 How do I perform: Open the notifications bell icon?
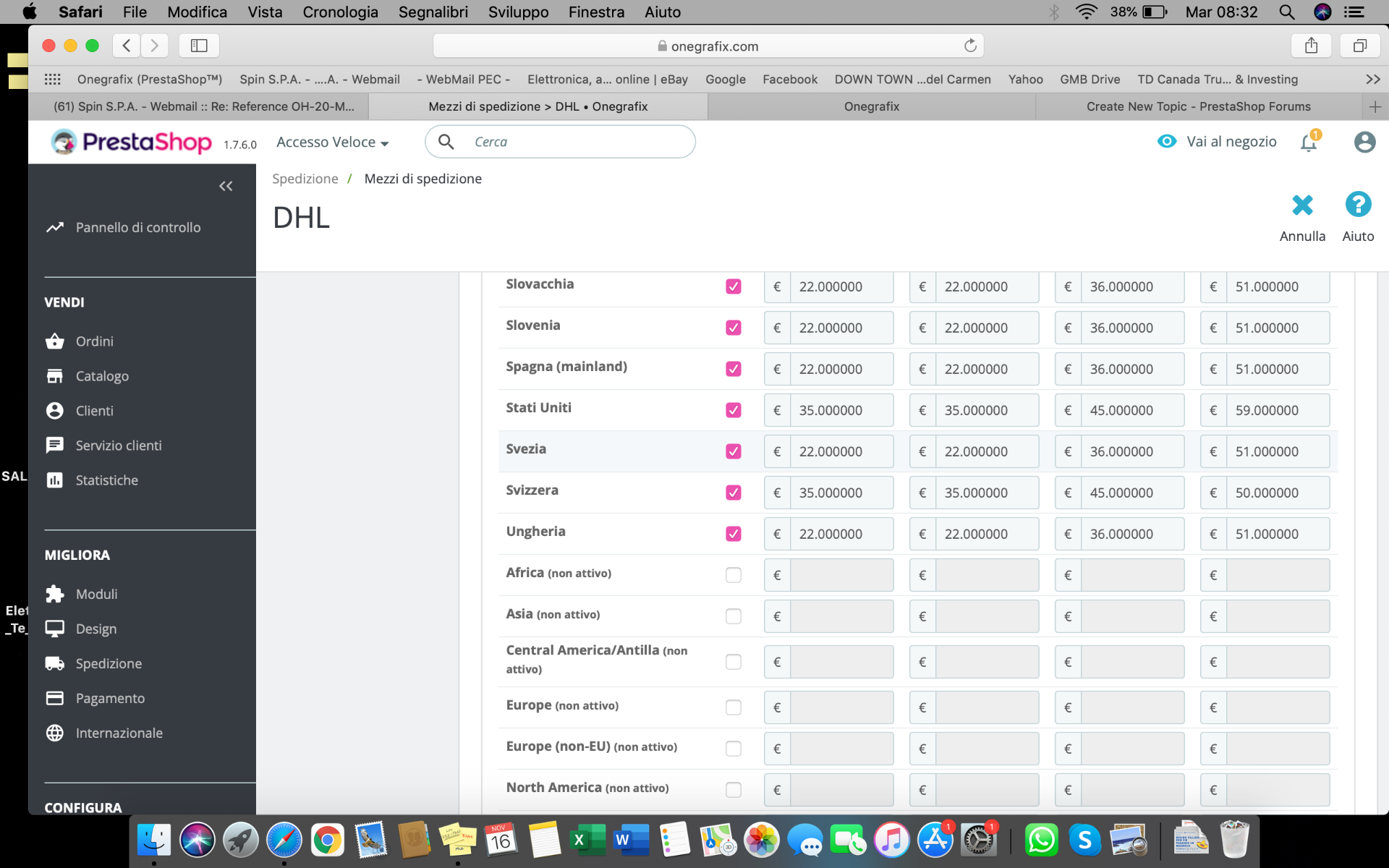pos(1308,142)
